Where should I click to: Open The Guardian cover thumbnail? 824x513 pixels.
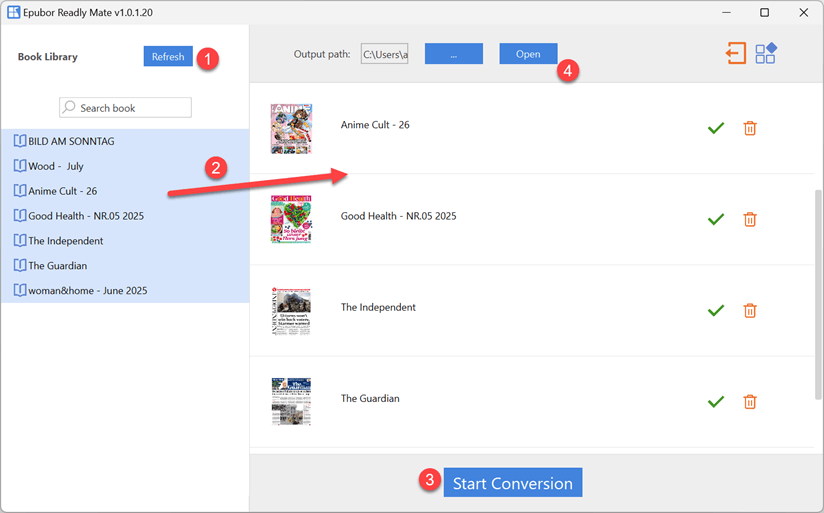291,402
